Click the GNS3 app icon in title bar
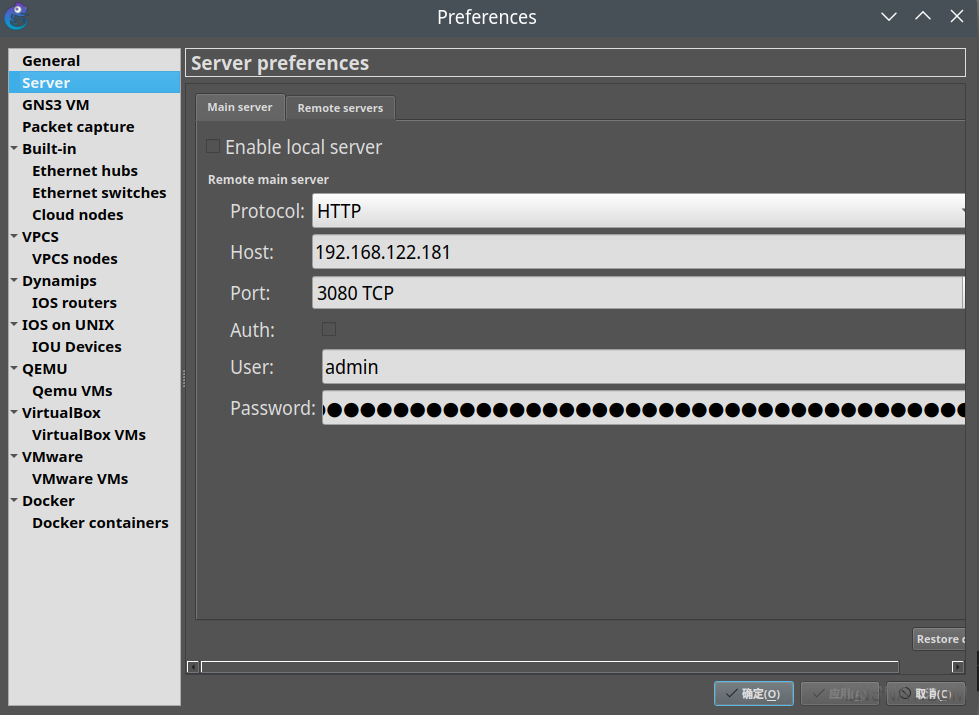Viewport: 979px width, 715px height. point(16,16)
